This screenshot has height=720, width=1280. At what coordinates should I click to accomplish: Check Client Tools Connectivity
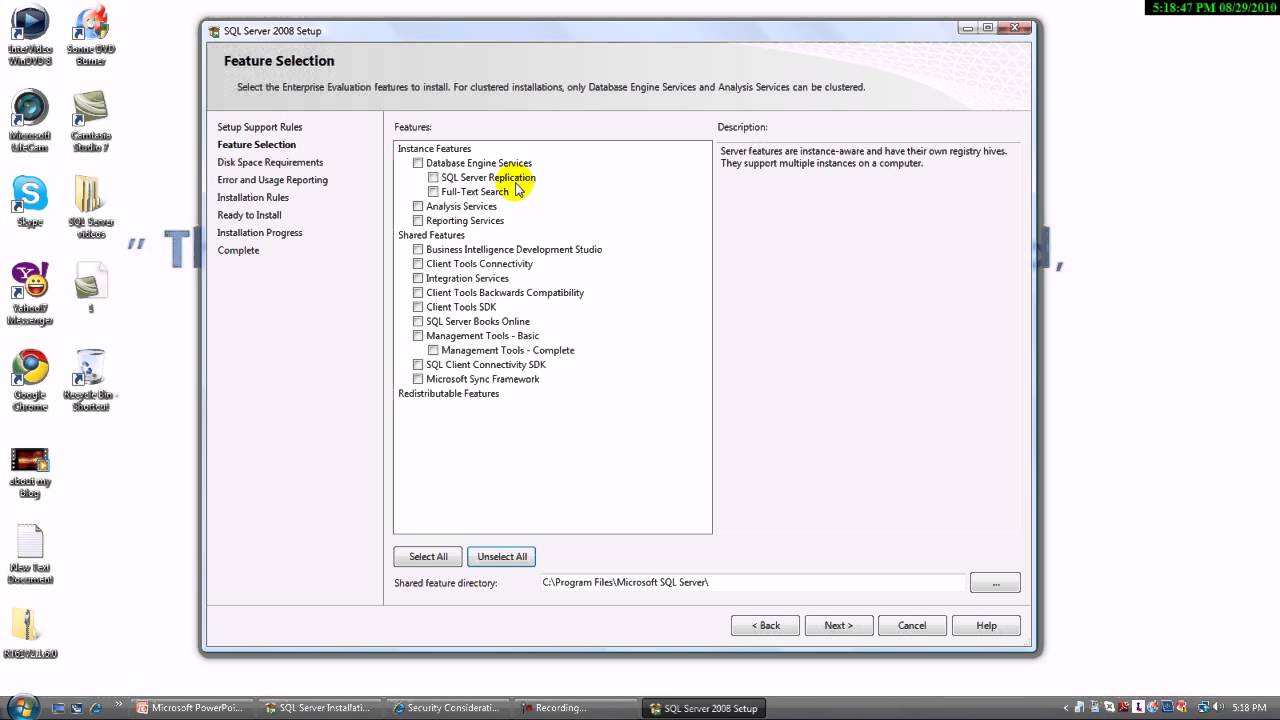click(418, 264)
